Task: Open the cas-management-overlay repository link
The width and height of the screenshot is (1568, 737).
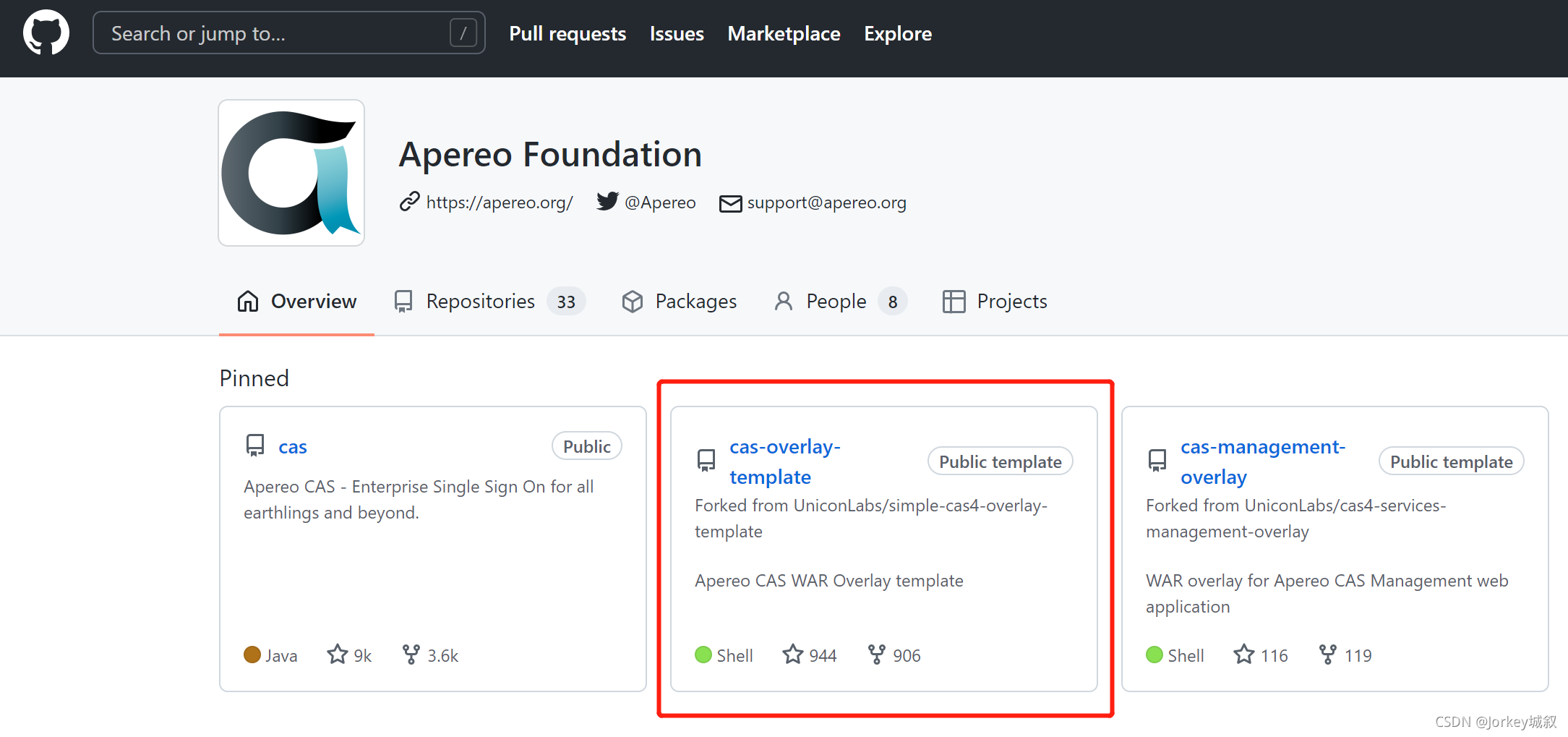Action: (1263, 462)
